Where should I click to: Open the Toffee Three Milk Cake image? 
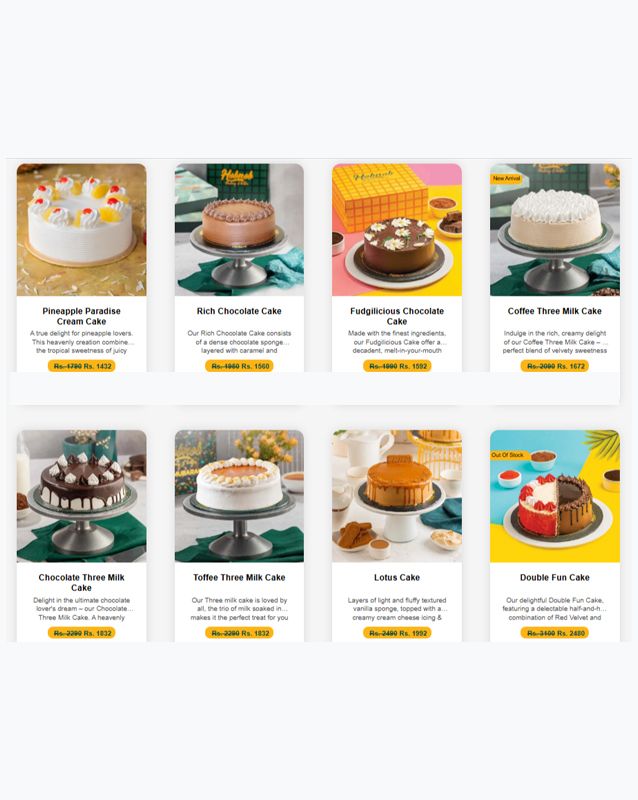tap(239, 496)
